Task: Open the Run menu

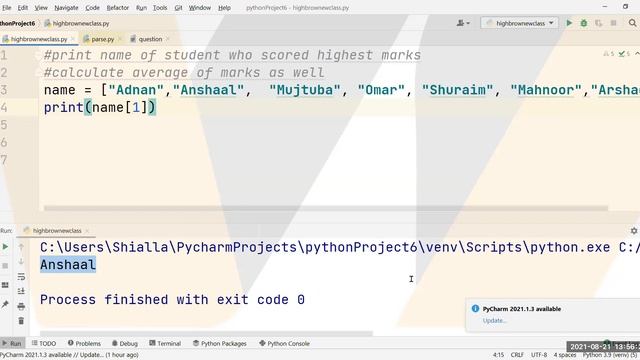Action: (141, 7)
